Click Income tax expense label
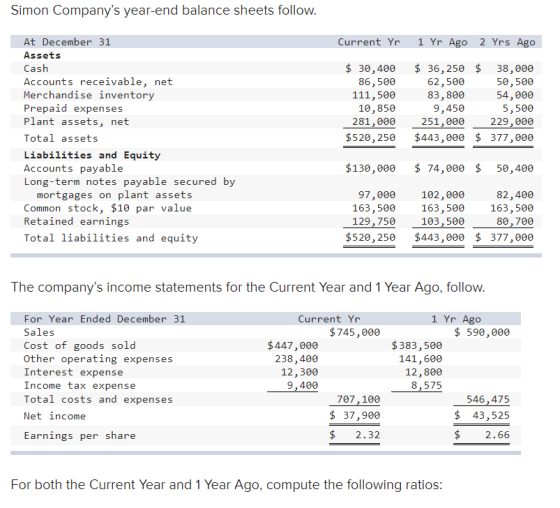 click(x=80, y=385)
